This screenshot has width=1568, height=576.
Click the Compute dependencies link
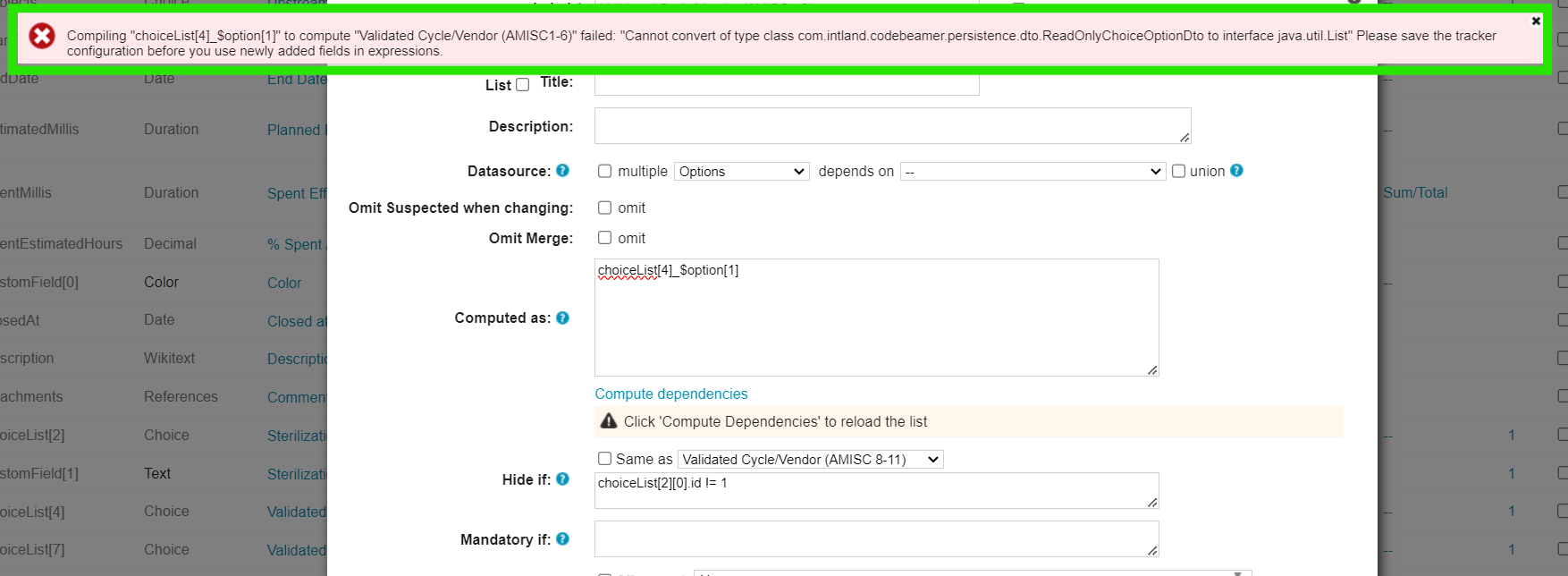[x=671, y=394]
